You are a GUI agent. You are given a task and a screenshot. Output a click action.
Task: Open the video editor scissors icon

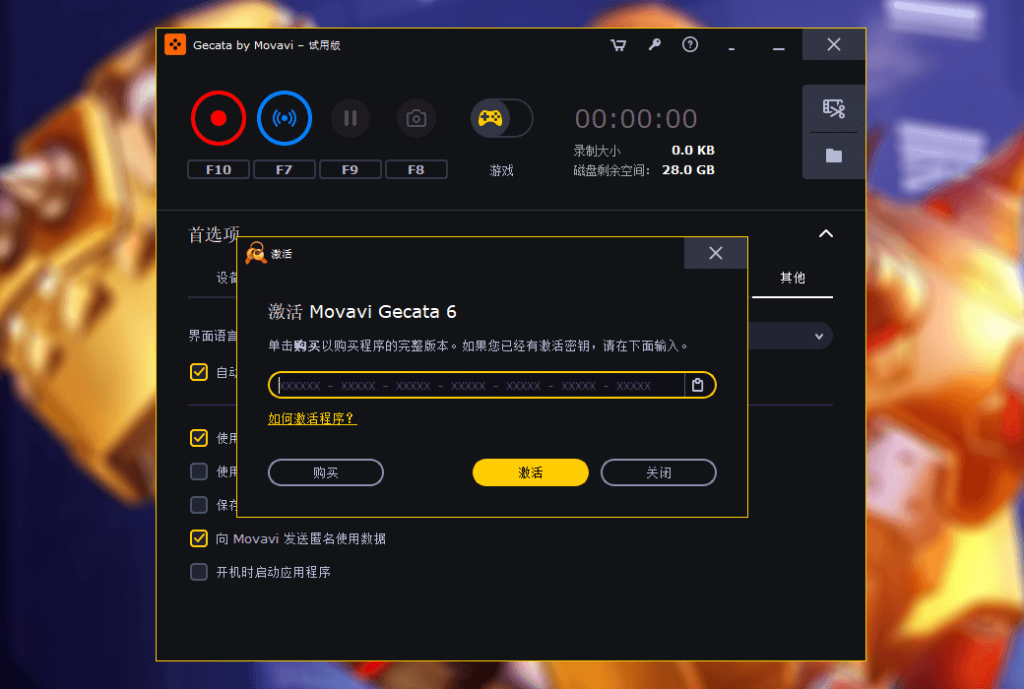coord(833,108)
